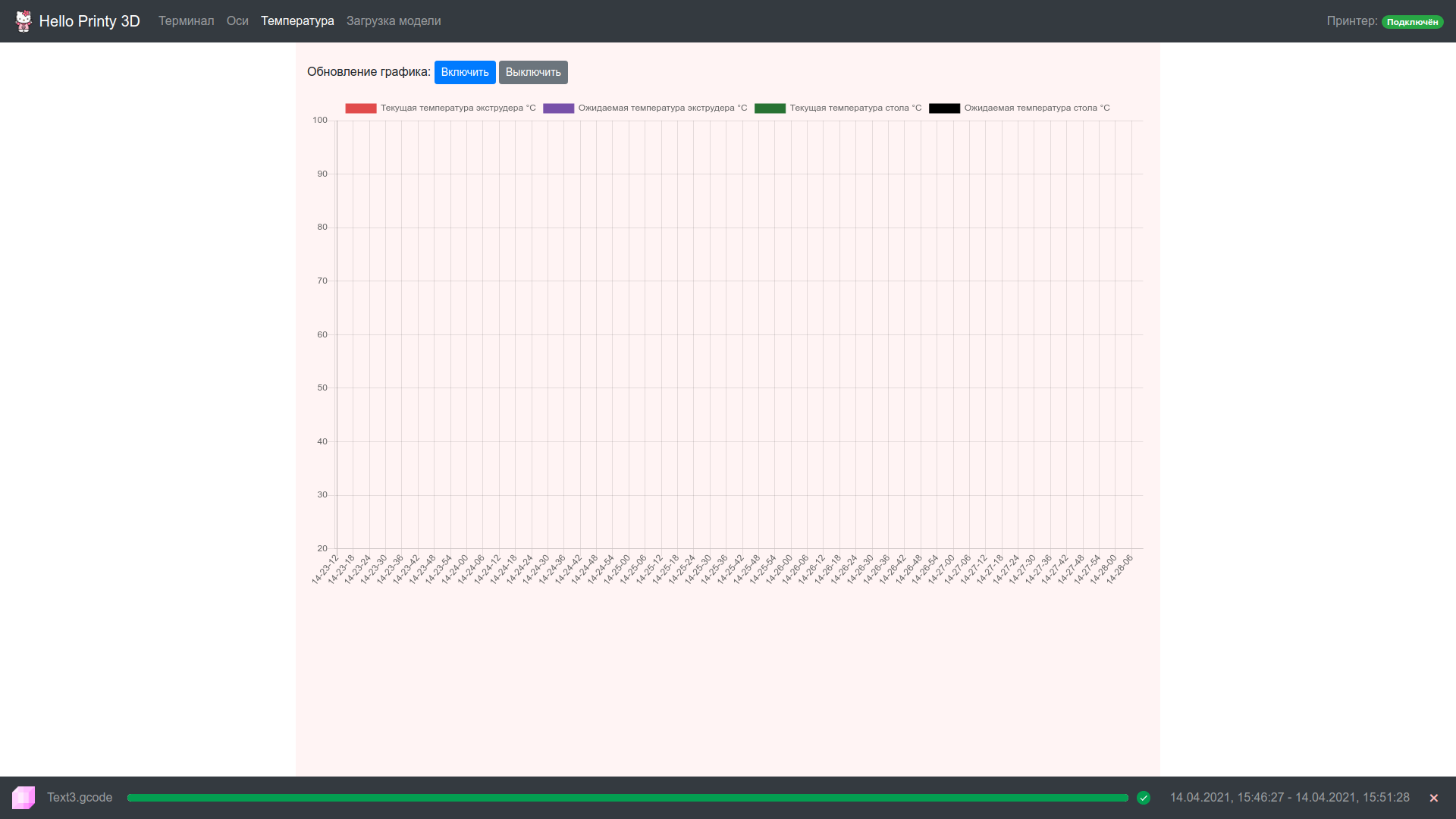Click the Hello Kitty logo icon
Image resolution: width=1456 pixels, height=819 pixels.
[x=24, y=21]
